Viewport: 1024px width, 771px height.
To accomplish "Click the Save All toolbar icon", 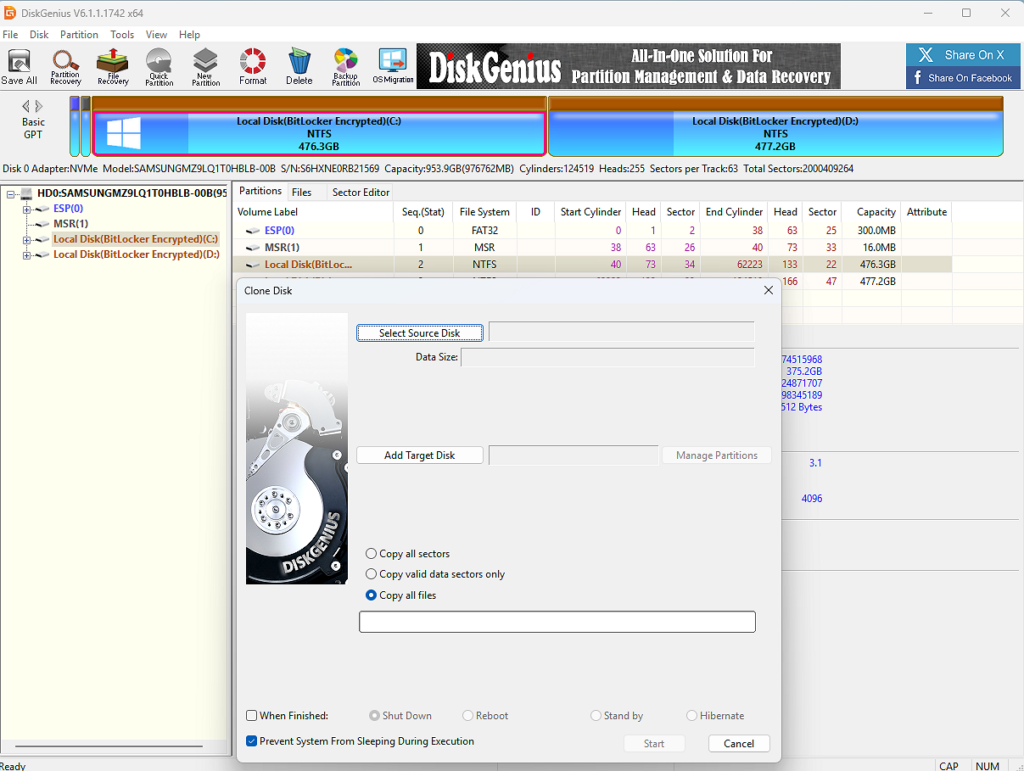I will tap(19, 66).
